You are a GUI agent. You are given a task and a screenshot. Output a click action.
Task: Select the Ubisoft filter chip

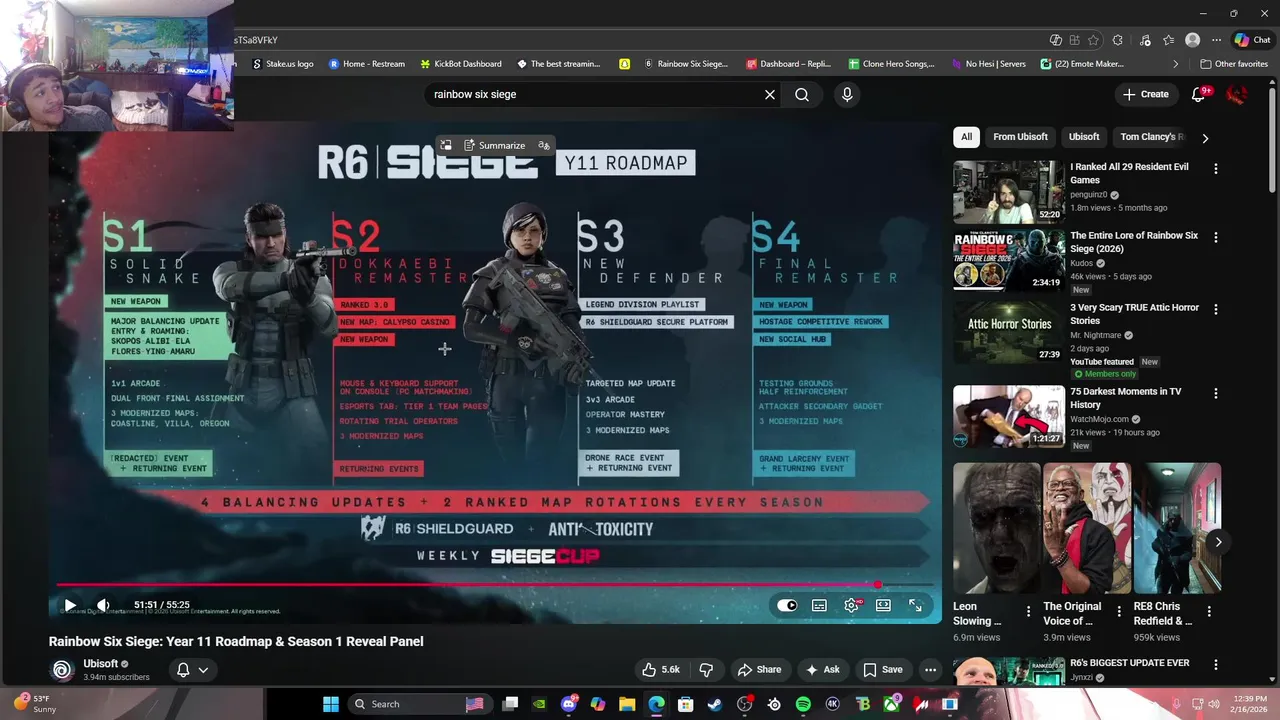pos(1084,137)
